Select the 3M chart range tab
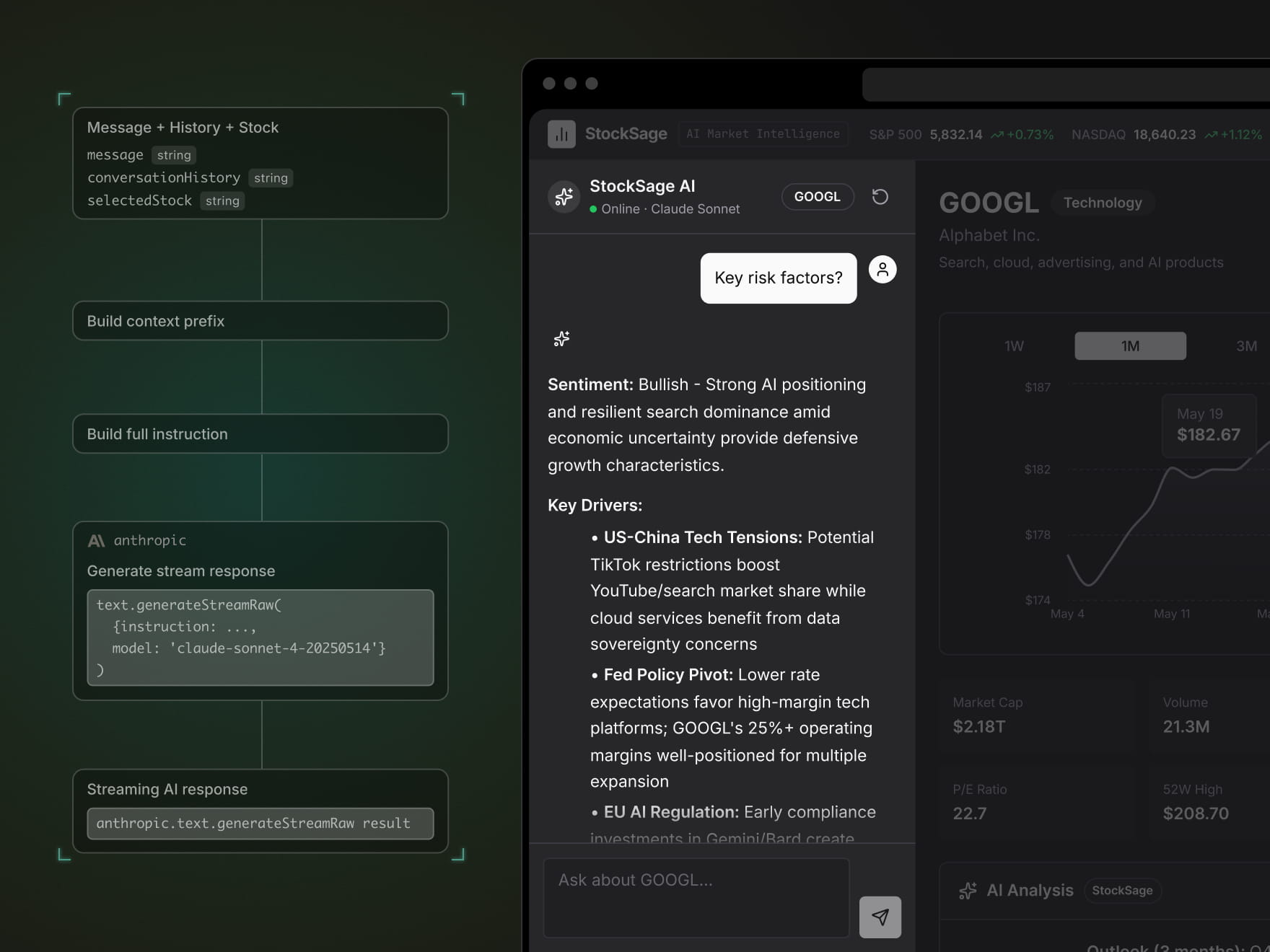This screenshot has height=952, width=1270. tap(1246, 346)
